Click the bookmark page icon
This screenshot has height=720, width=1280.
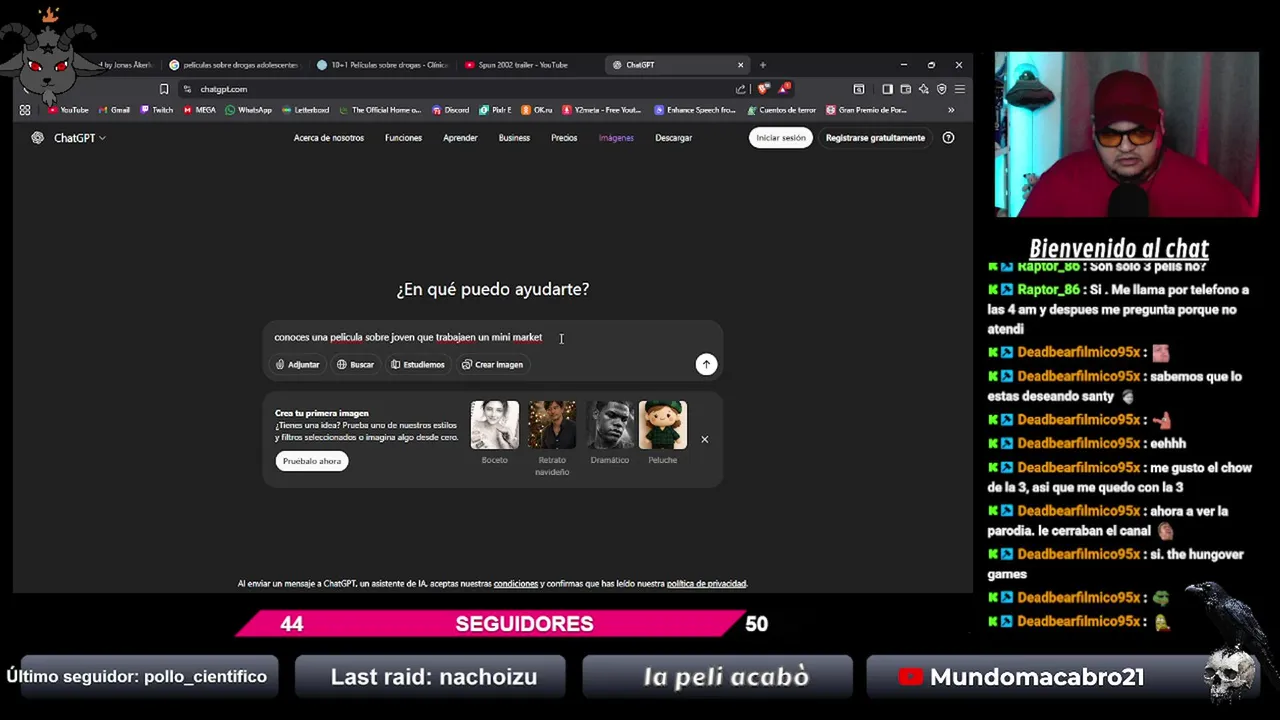click(x=164, y=89)
